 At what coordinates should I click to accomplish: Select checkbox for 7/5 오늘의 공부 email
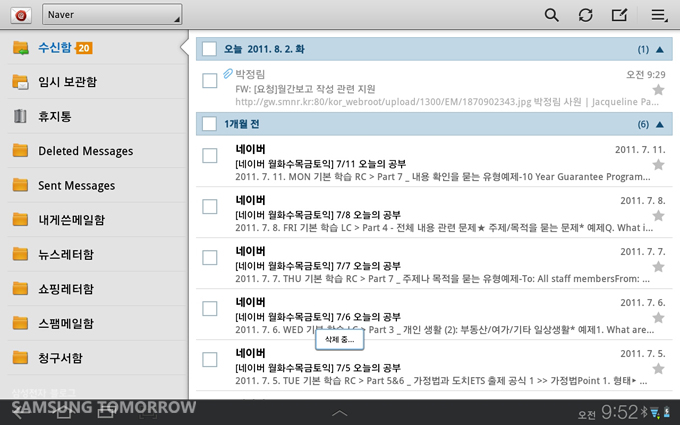(209, 360)
